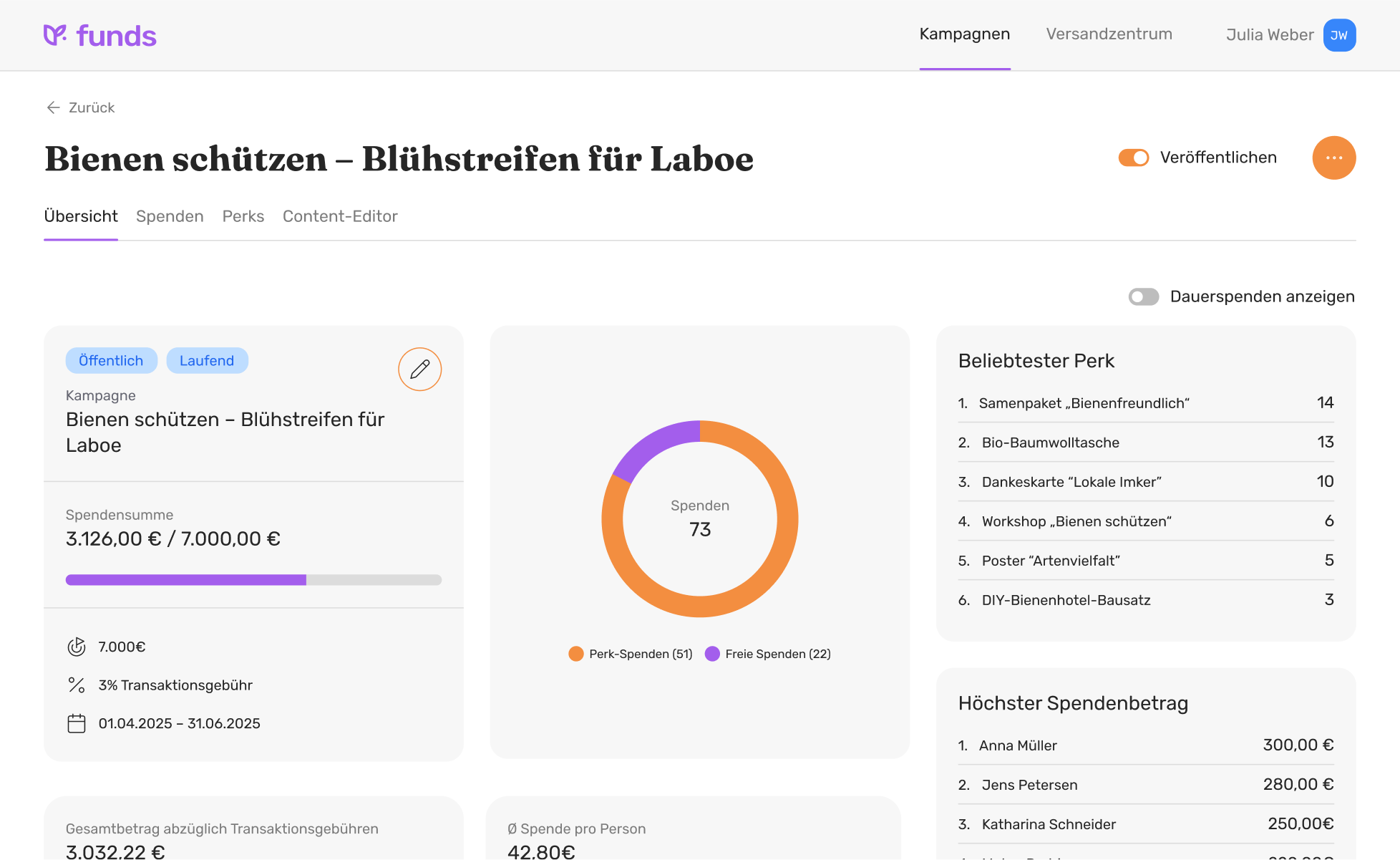Click the purple donation progress bar
Viewport: 1400px width, 860px height.
(186, 580)
